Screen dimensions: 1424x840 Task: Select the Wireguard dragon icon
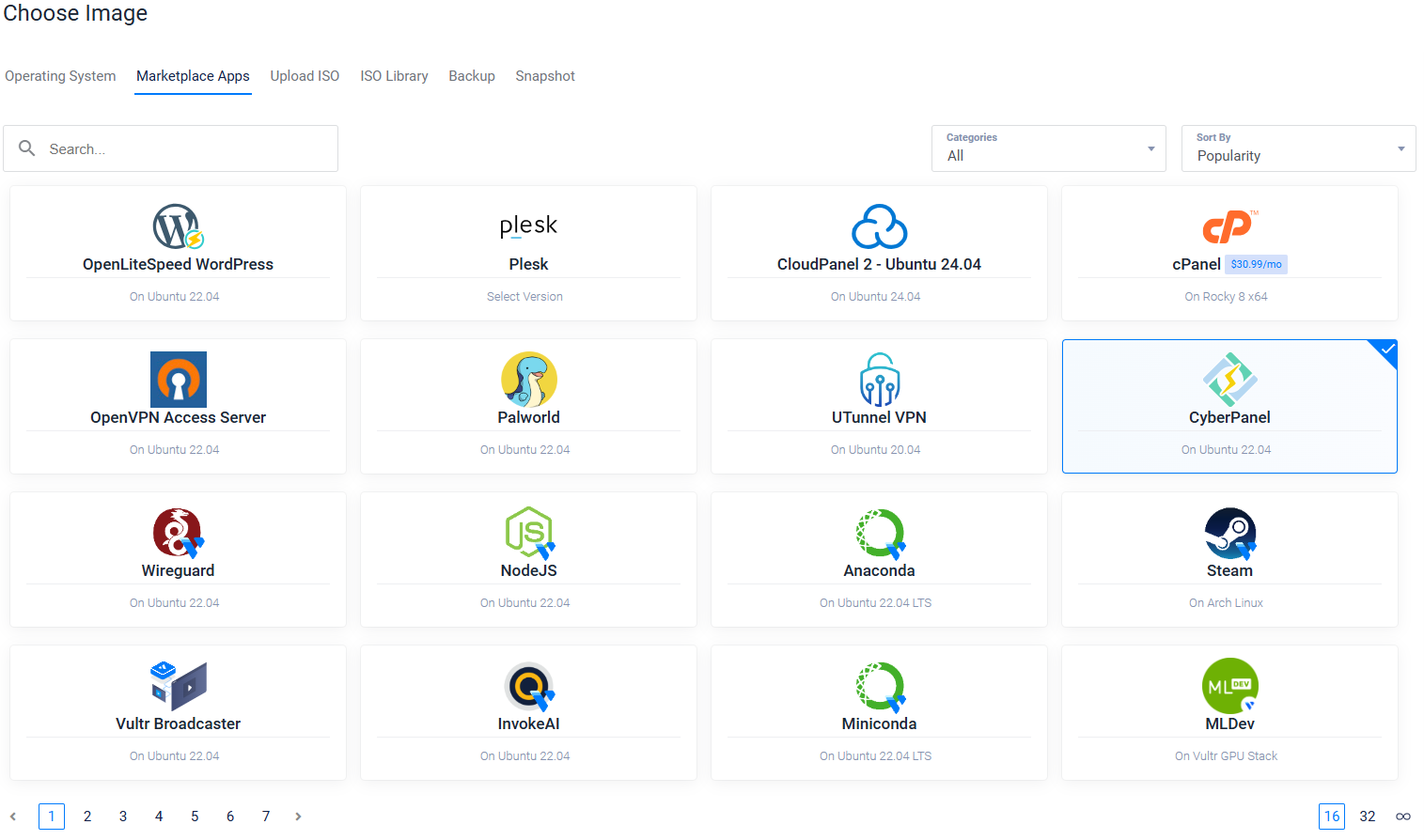coord(179,533)
